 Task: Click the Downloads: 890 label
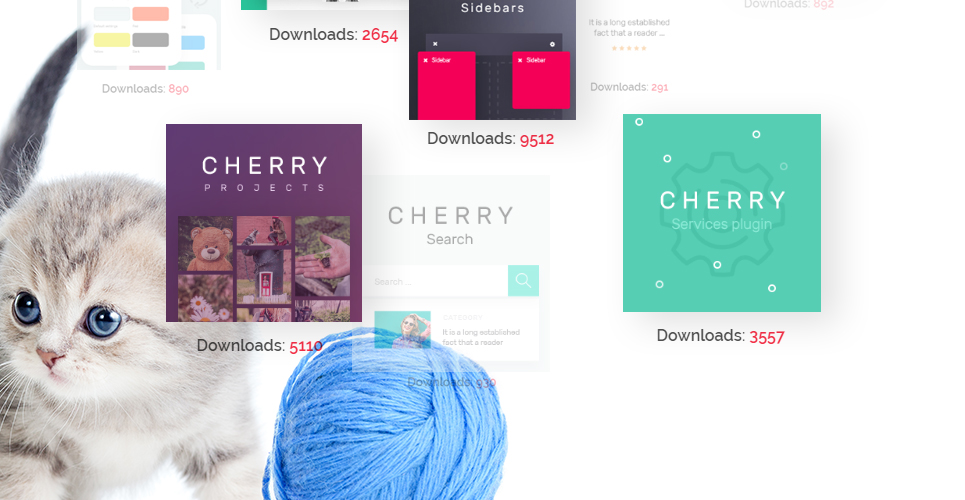145,89
